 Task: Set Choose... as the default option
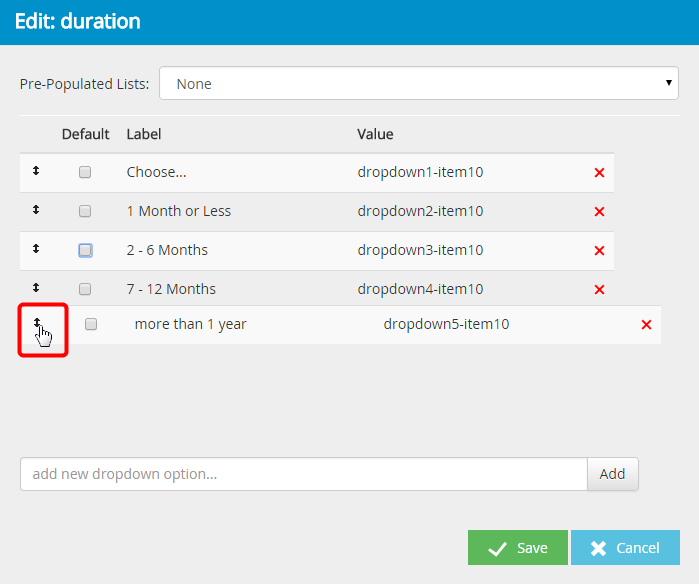(x=85, y=172)
